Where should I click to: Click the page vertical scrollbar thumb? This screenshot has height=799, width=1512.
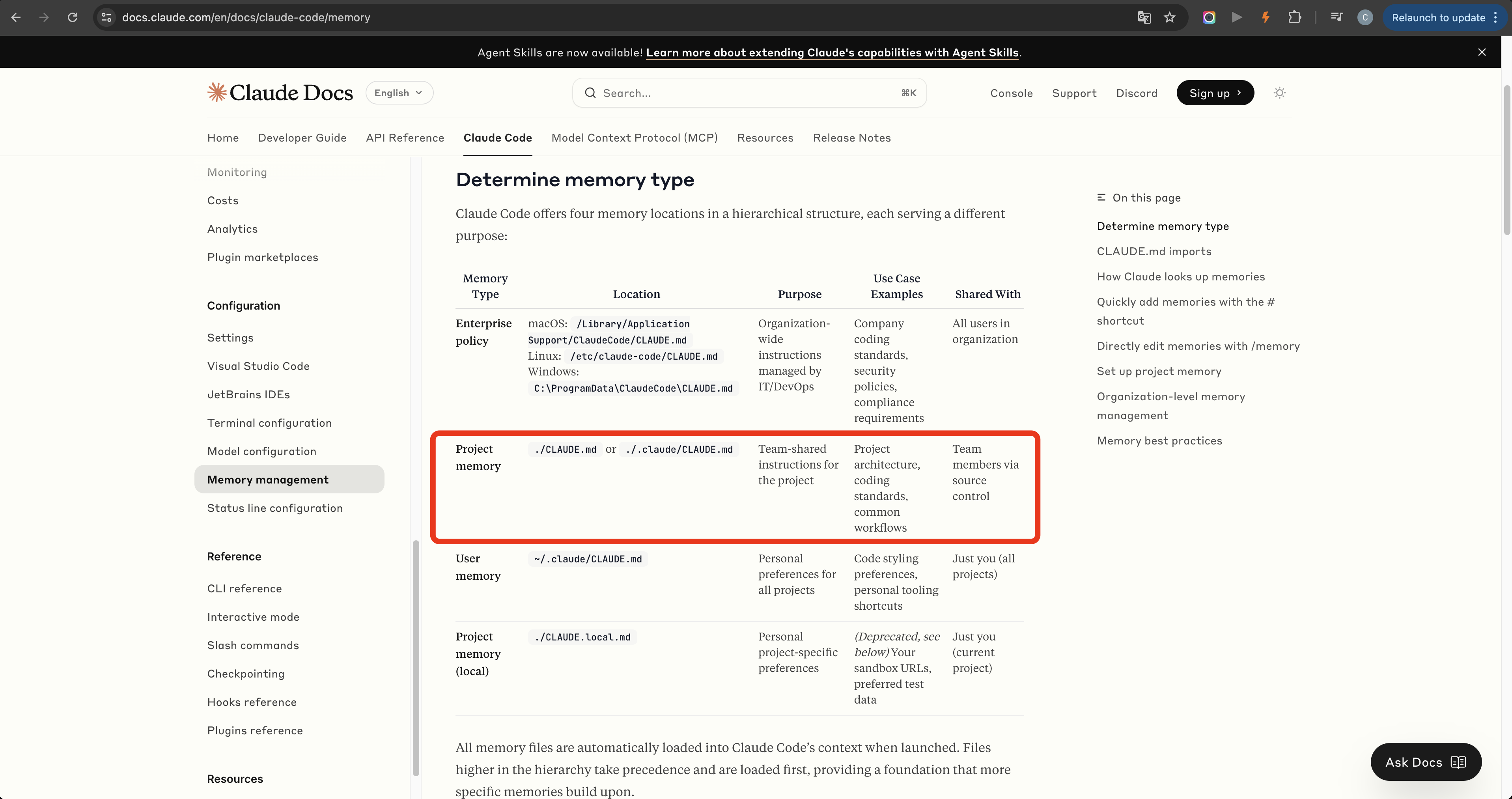(x=1507, y=160)
